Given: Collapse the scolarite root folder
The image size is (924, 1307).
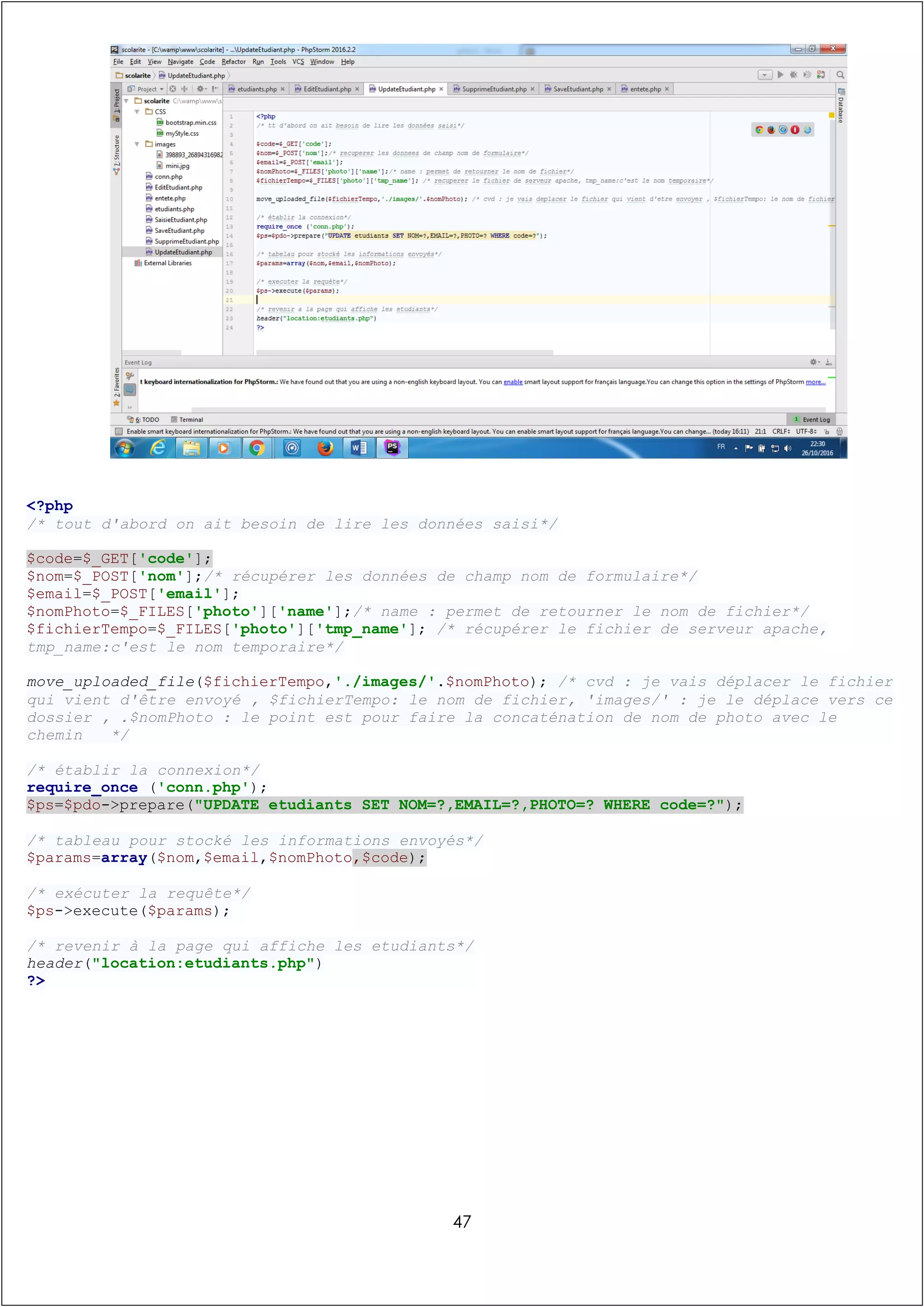Looking at the screenshot, I should pyautogui.click(x=126, y=101).
